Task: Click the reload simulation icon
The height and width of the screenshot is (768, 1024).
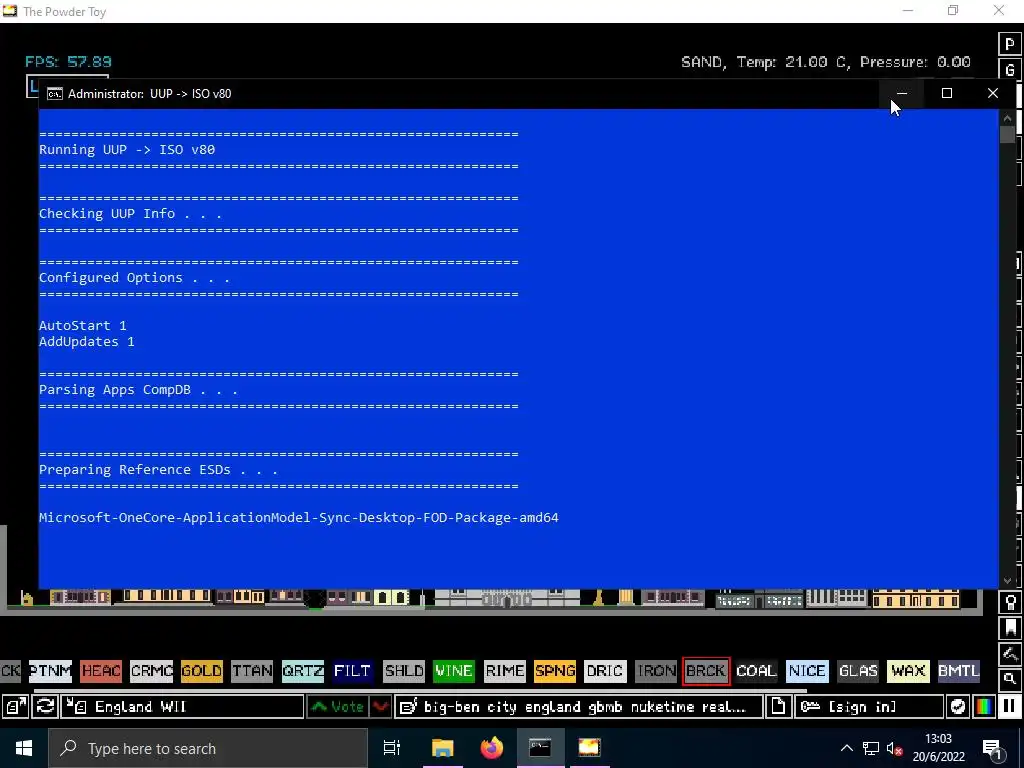Action: [x=44, y=707]
